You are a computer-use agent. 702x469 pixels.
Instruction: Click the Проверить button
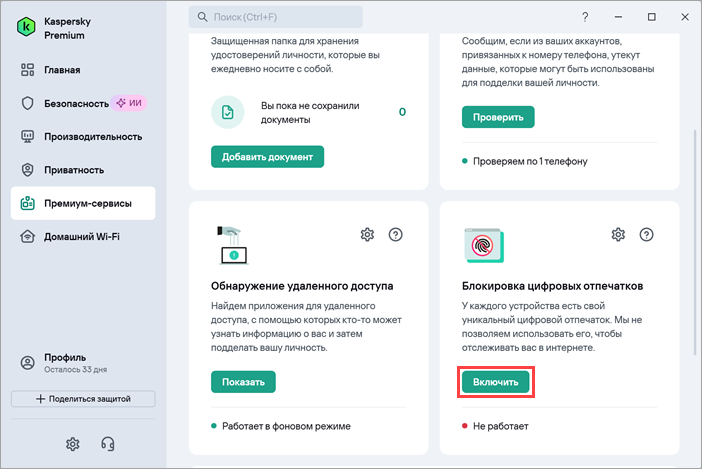tap(498, 117)
